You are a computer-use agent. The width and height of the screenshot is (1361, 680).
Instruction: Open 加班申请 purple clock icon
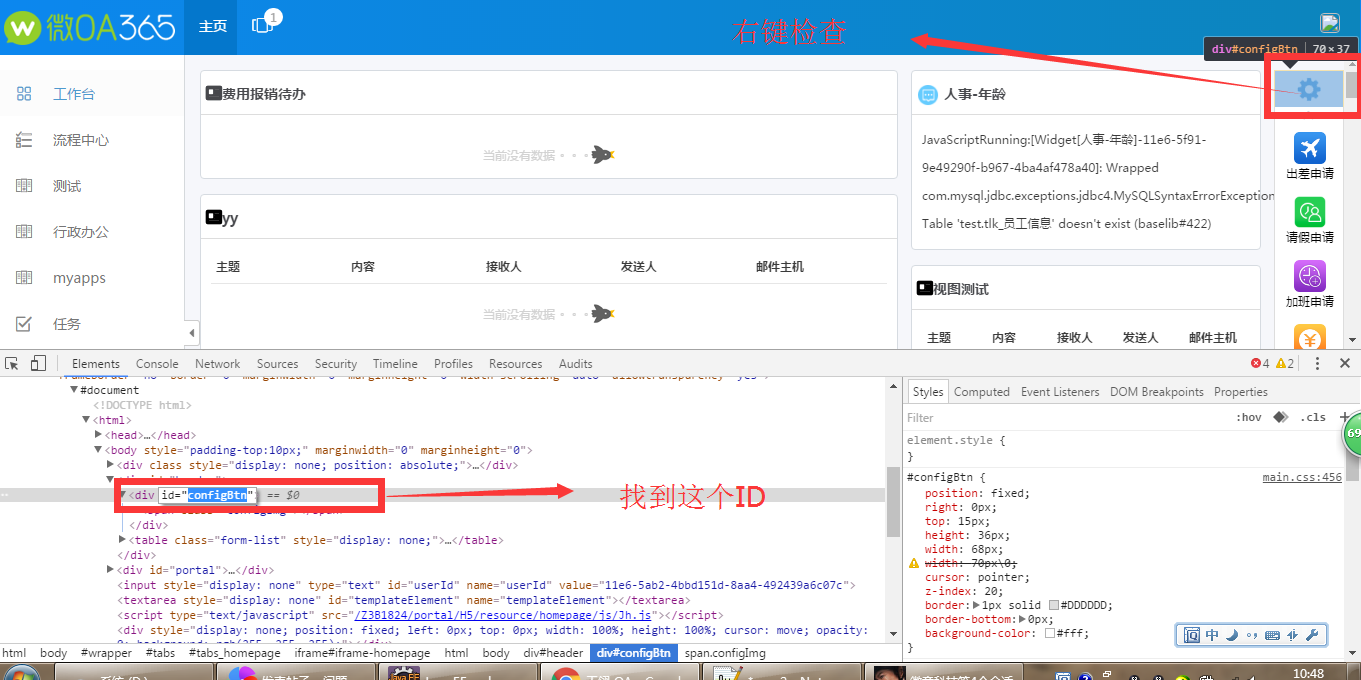click(1309, 276)
